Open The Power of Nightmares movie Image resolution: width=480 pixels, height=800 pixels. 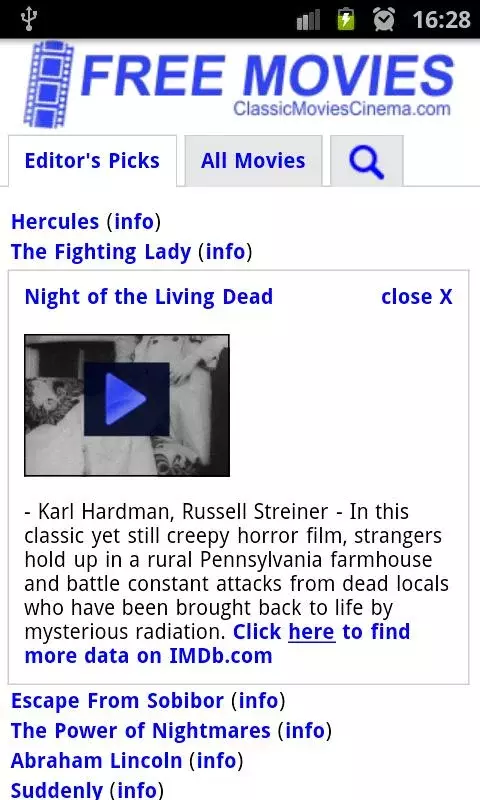click(141, 731)
